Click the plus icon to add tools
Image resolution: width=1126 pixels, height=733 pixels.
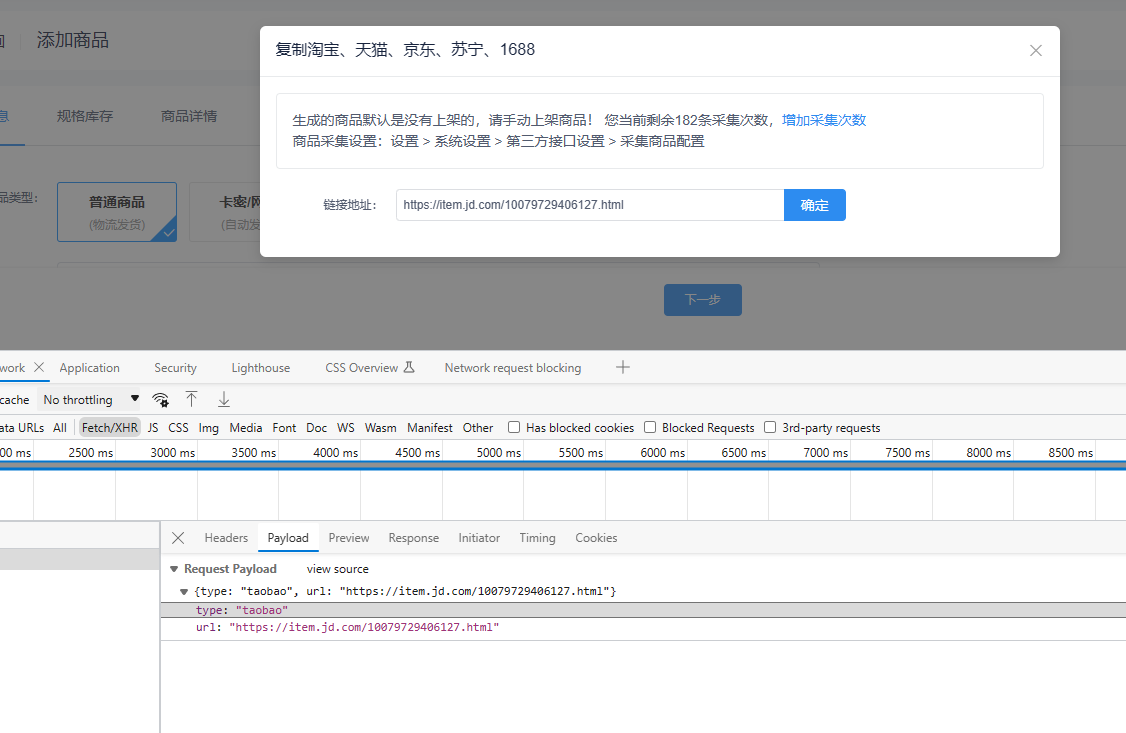pos(623,368)
